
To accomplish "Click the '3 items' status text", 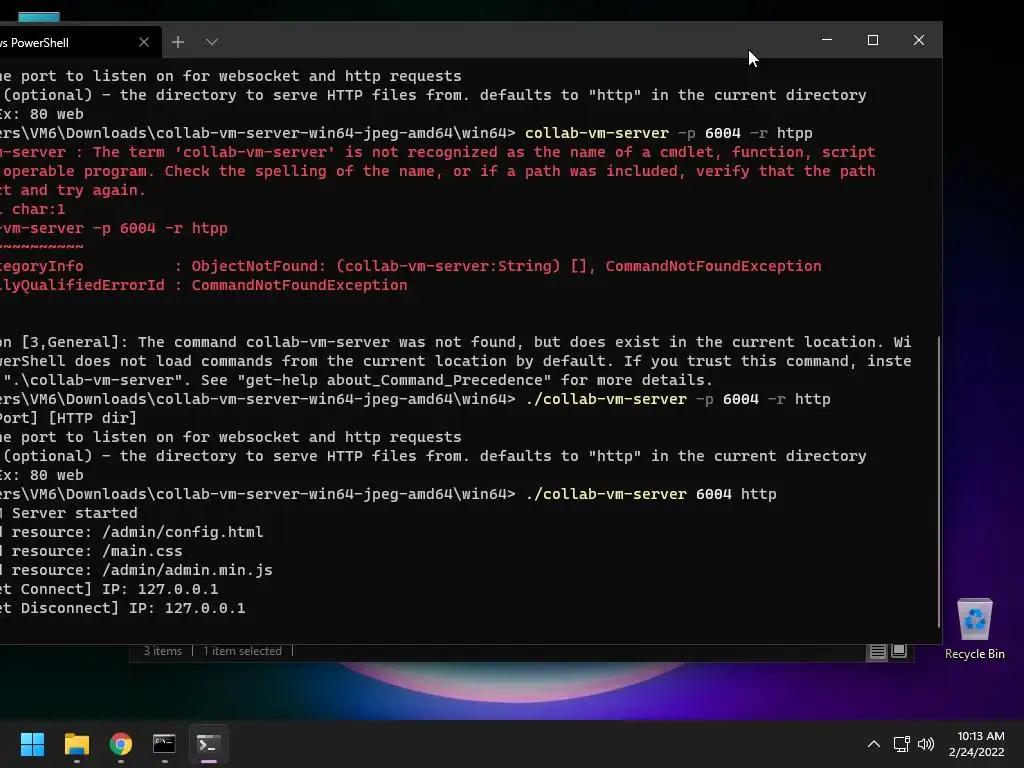I will tap(163, 651).
